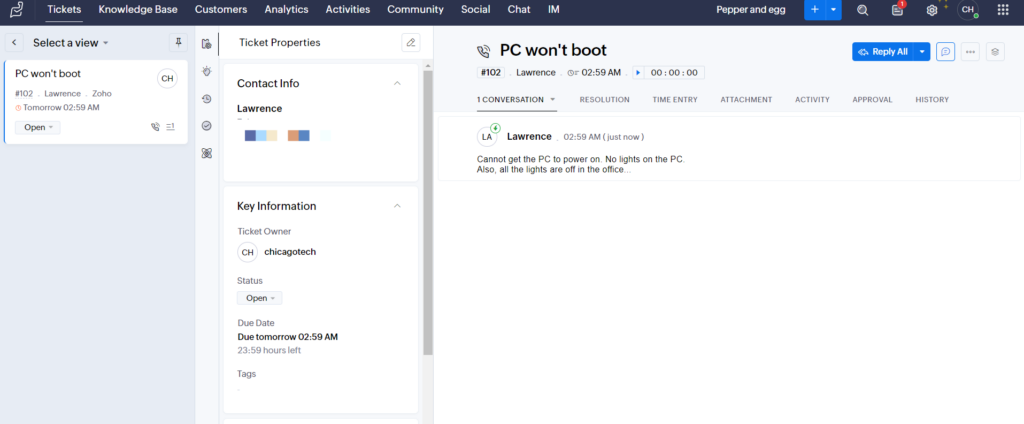The height and width of the screenshot is (424, 1024).
Task: Click the Reply All button
Action: tap(883, 52)
